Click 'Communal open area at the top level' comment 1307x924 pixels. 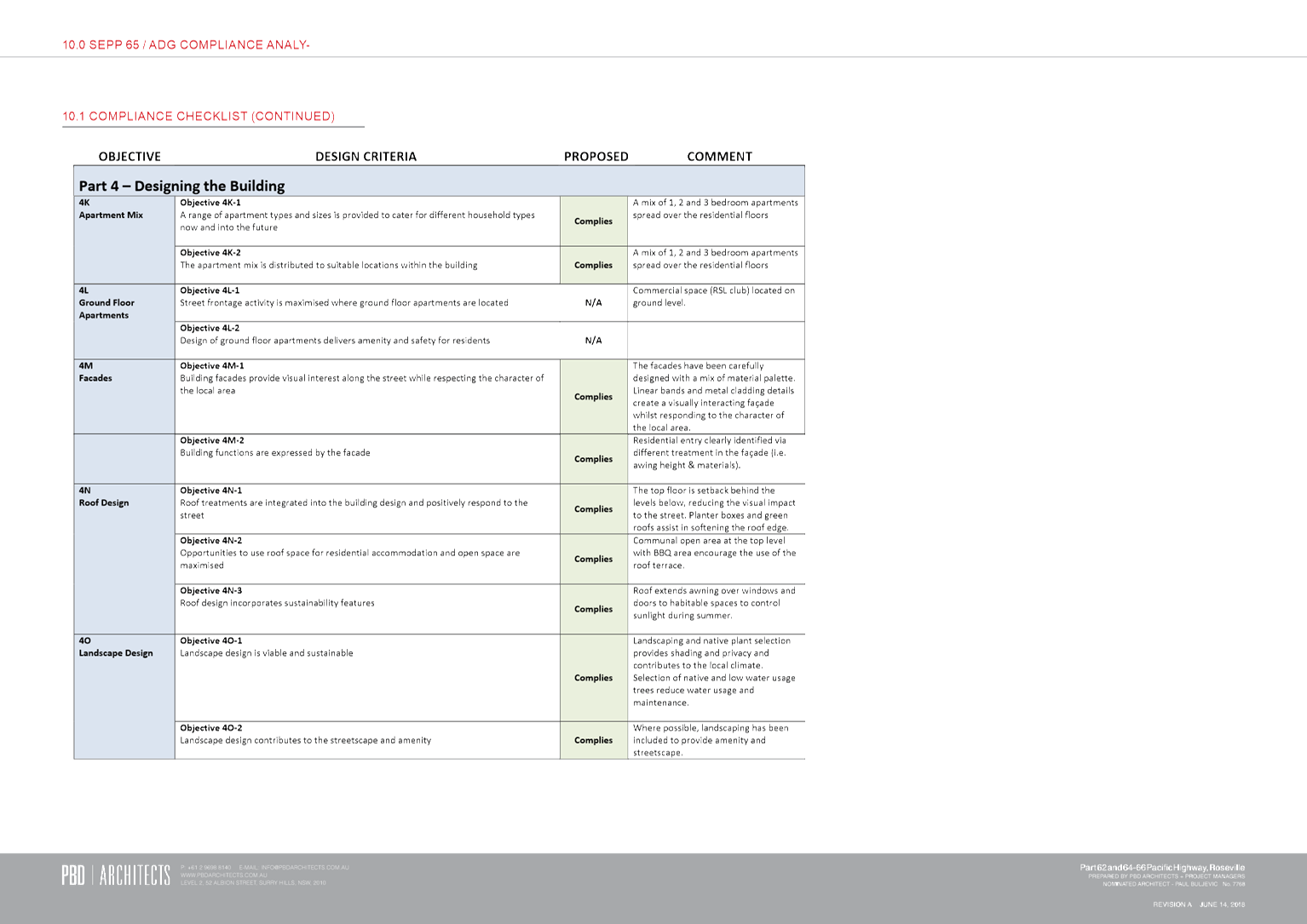[x=714, y=553]
